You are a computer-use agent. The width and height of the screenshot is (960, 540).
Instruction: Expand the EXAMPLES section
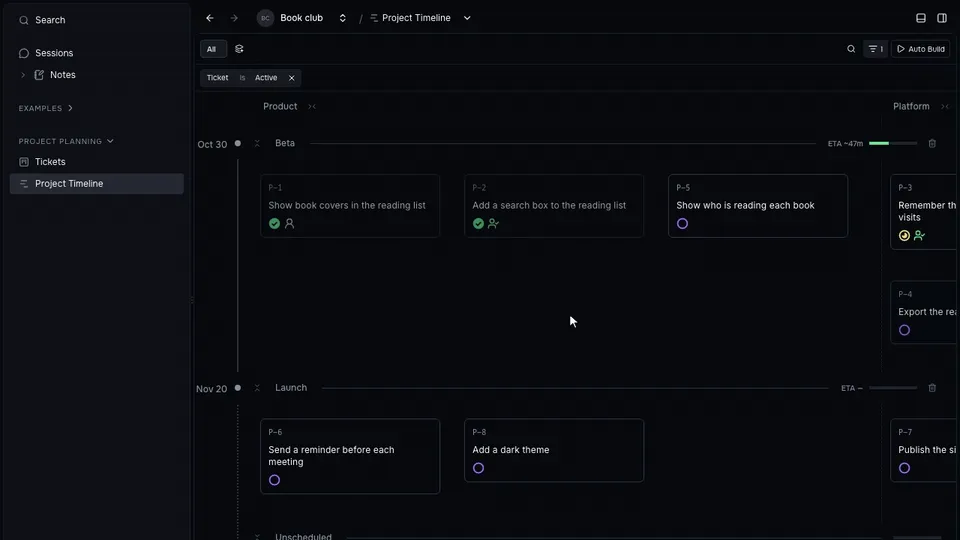tap(45, 108)
